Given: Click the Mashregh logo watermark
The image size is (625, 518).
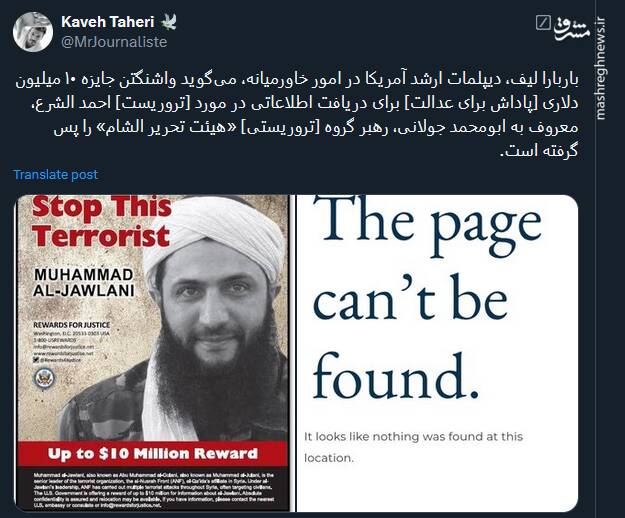Looking at the screenshot, I should coord(572,27).
